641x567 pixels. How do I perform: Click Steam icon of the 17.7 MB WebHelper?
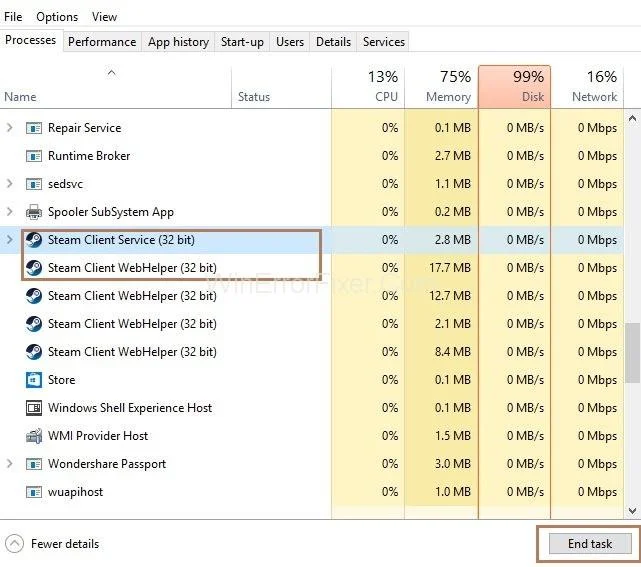[34, 268]
